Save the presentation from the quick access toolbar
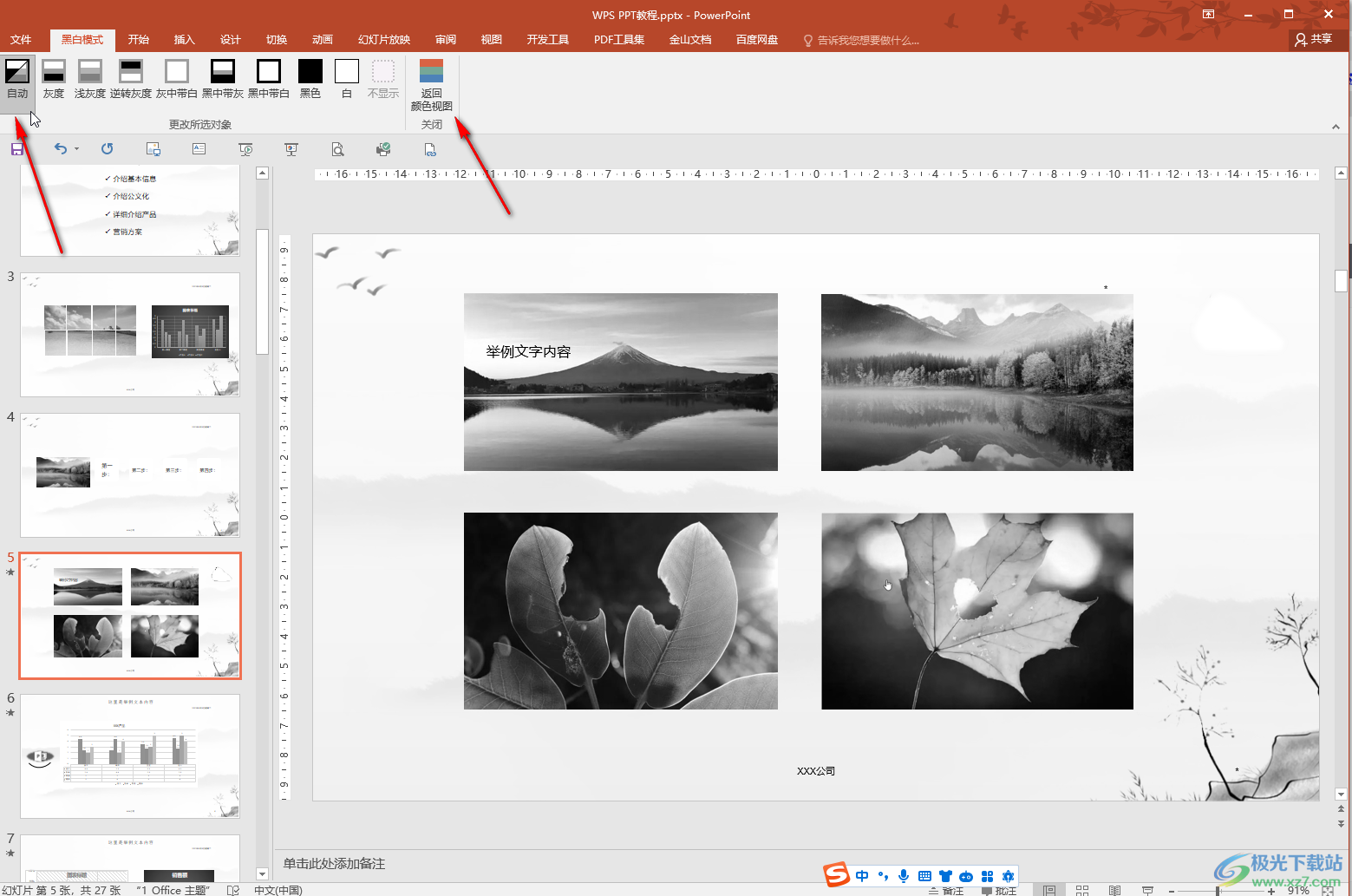This screenshot has width=1352, height=896. pyautogui.click(x=17, y=149)
